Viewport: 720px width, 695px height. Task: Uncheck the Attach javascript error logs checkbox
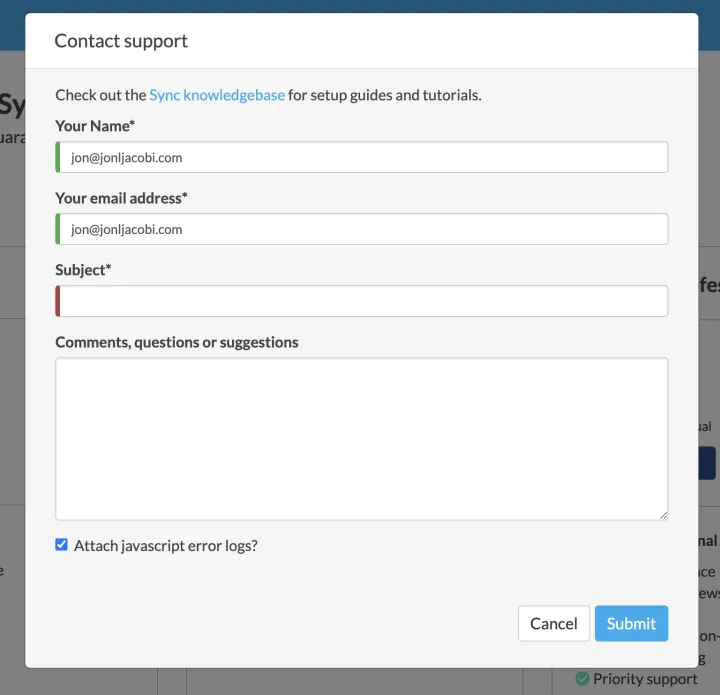tap(62, 545)
